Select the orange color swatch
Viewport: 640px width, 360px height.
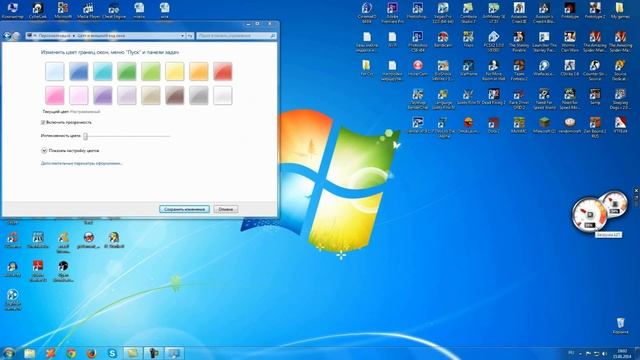(x=199, y=71)
